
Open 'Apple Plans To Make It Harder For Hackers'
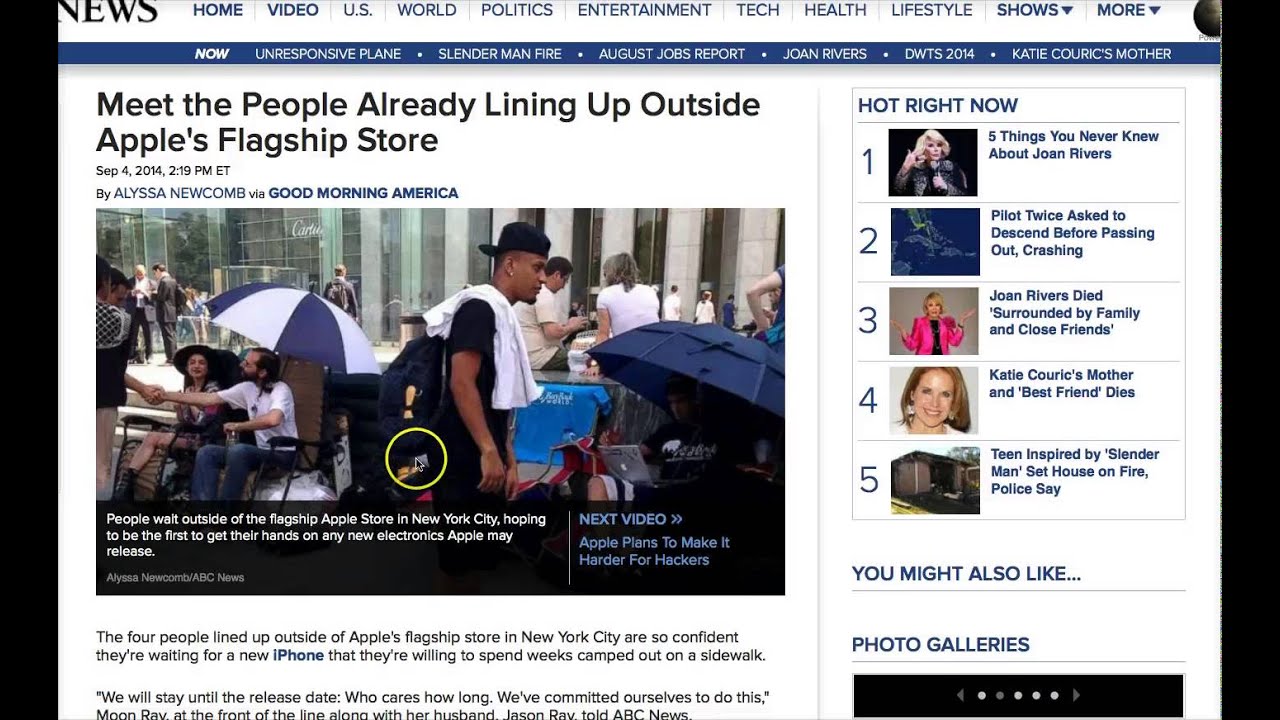coord(654,551)
